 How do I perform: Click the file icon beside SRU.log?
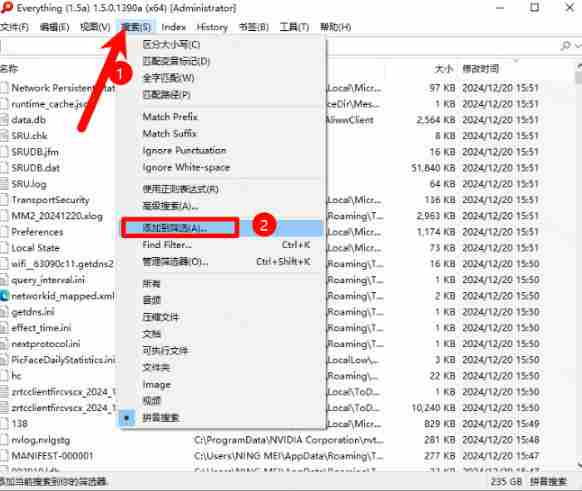pos(4,184)
